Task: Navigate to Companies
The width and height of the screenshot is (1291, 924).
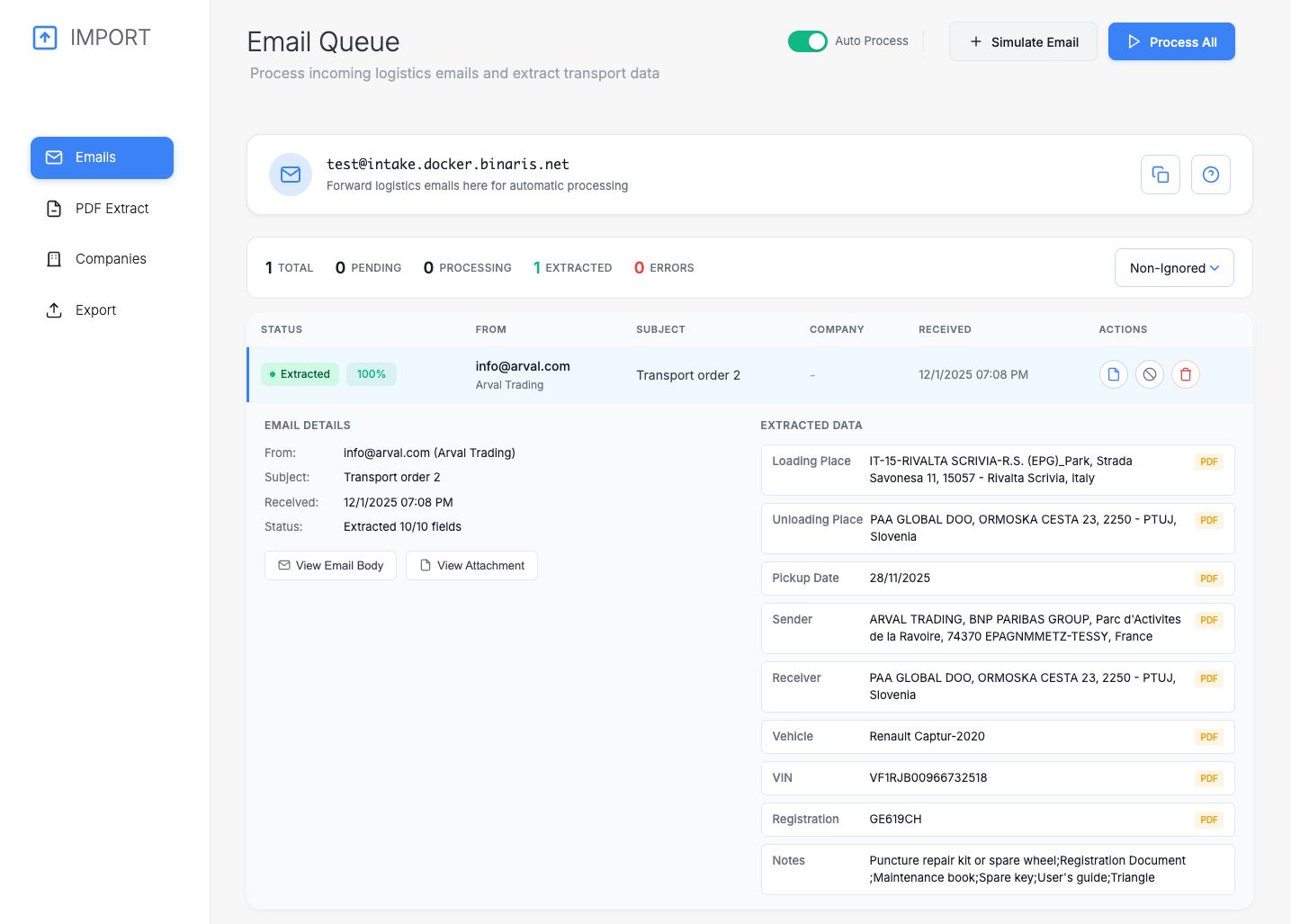Action: pos(102,259)
